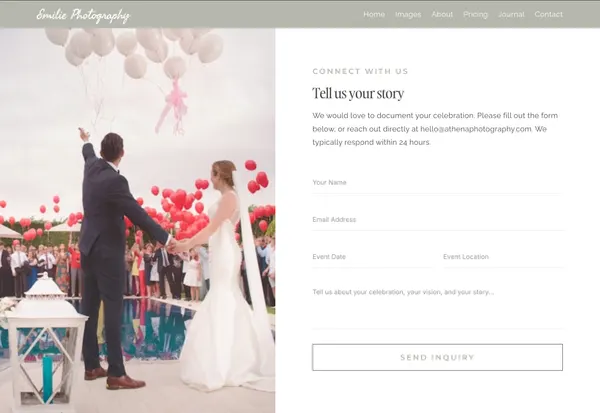Screen dimensions: 600x413
Task: Click the hello@athenaphotography.com email text
Action: pyautogui.click(x=476, y=129)
